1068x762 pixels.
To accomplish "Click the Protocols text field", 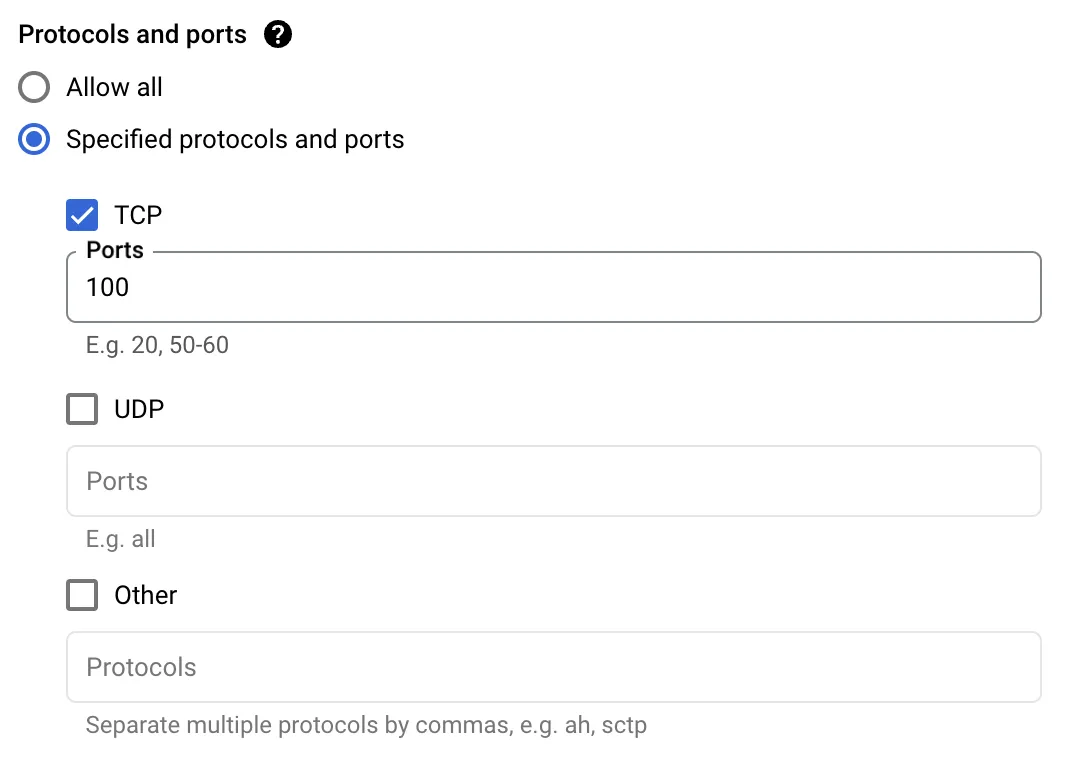I will (x=400, y=667).
